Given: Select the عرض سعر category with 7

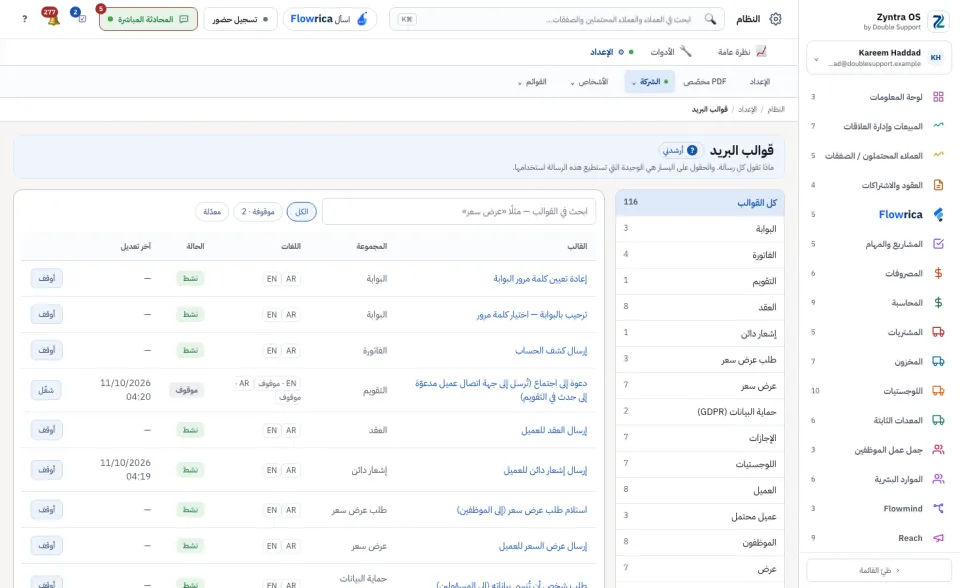Looking at the screenshot, I should click(x=700, y=386).
